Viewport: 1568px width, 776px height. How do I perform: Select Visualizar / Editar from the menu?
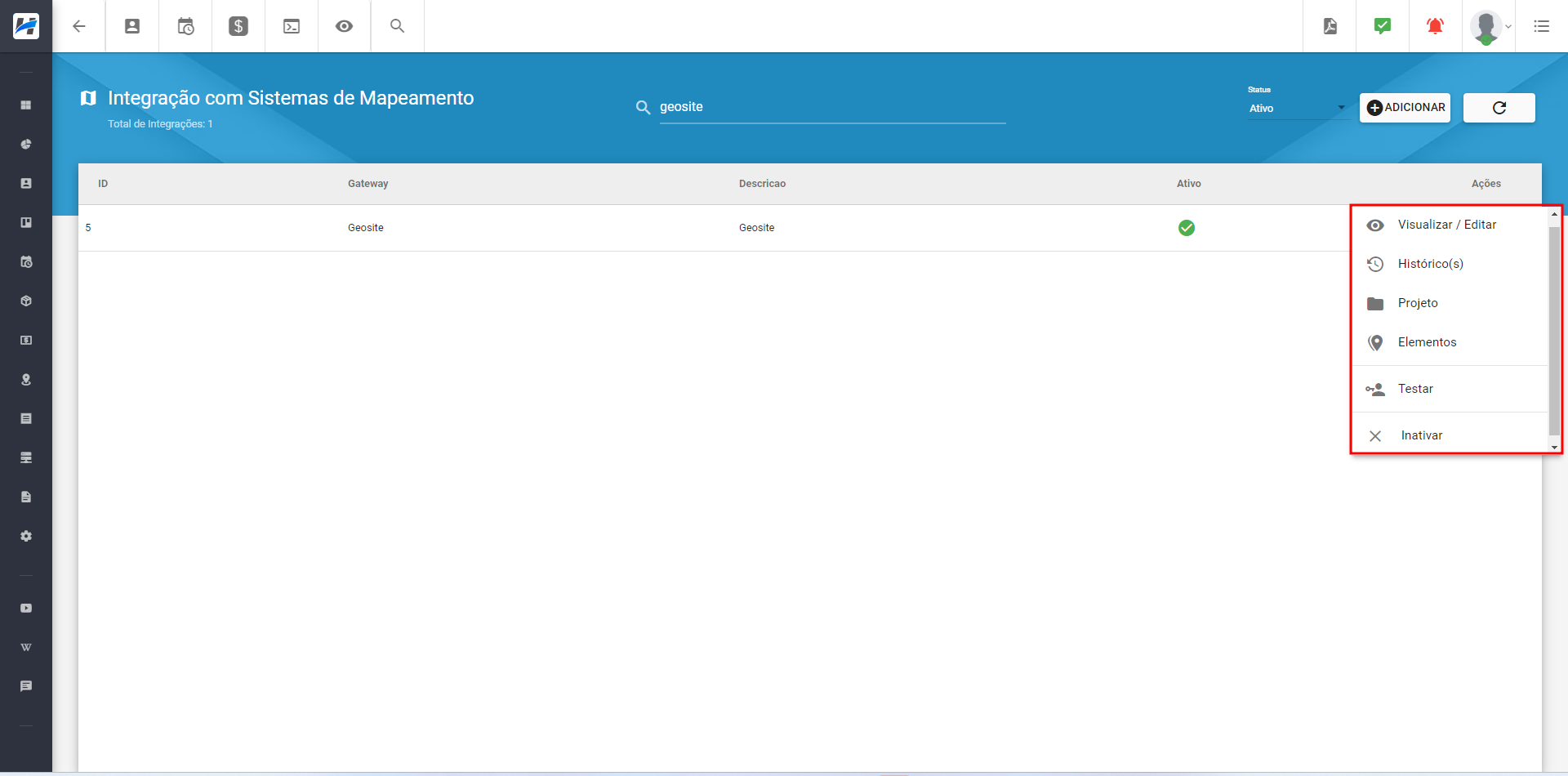(x=1450, y=225)
